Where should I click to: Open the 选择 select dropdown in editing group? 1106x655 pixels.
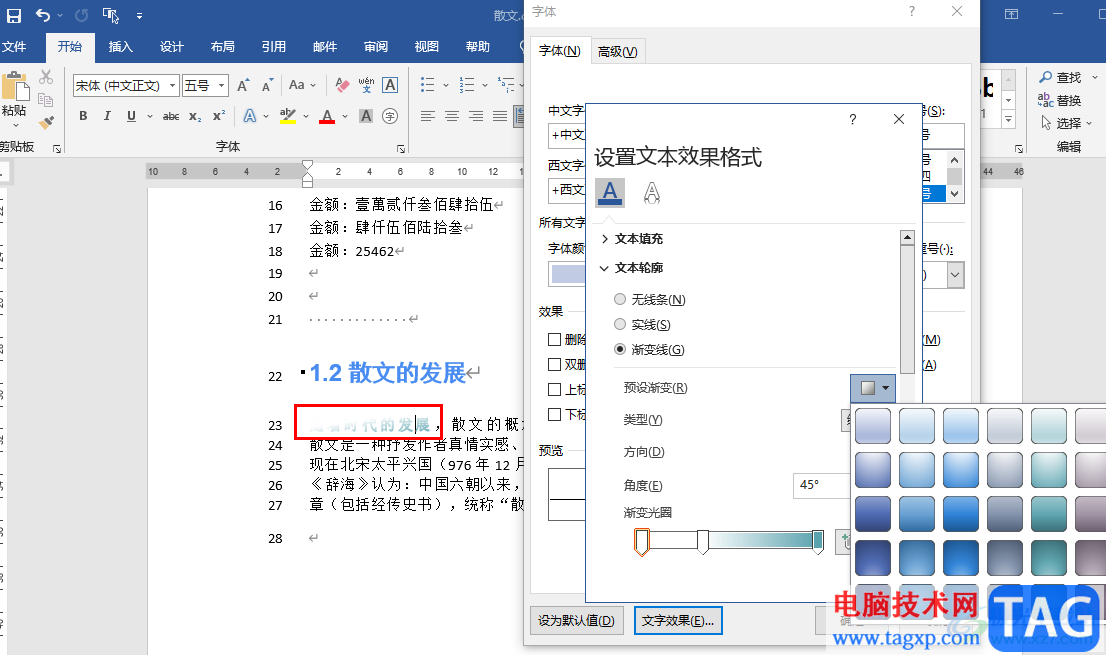[1067, 123]
